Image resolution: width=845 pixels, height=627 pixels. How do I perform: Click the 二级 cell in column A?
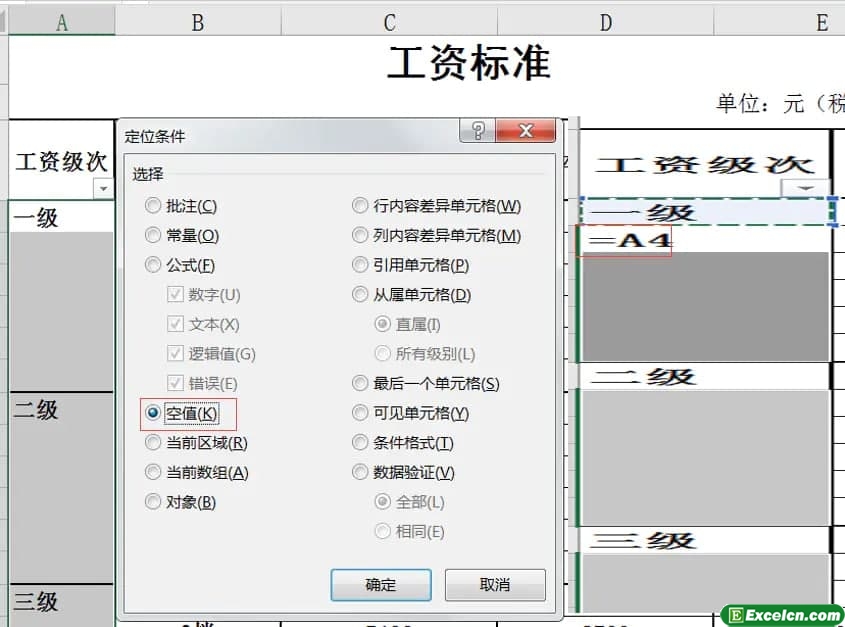coord(61,409)
